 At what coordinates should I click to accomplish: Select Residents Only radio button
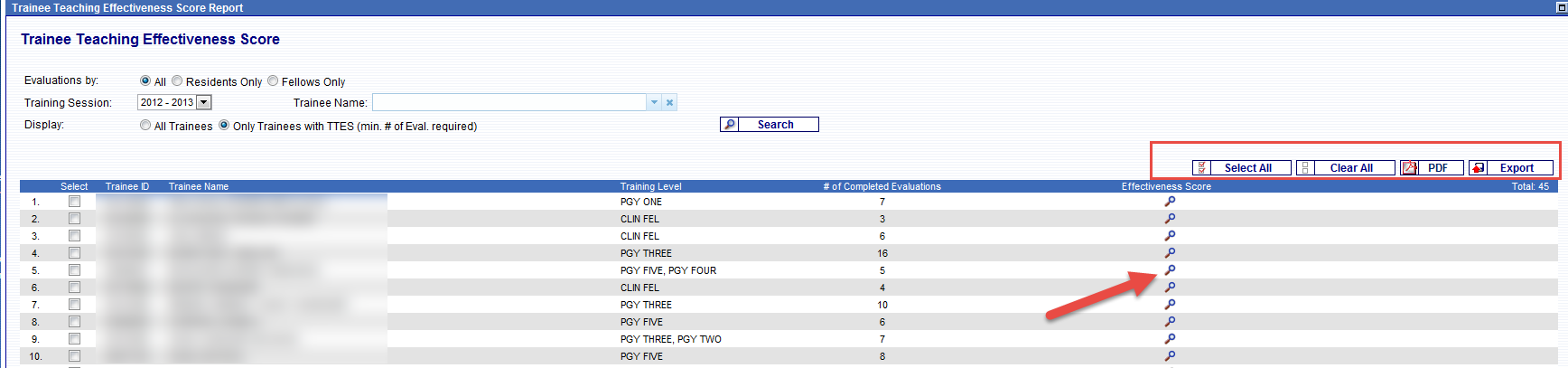[x=178, y=81]
